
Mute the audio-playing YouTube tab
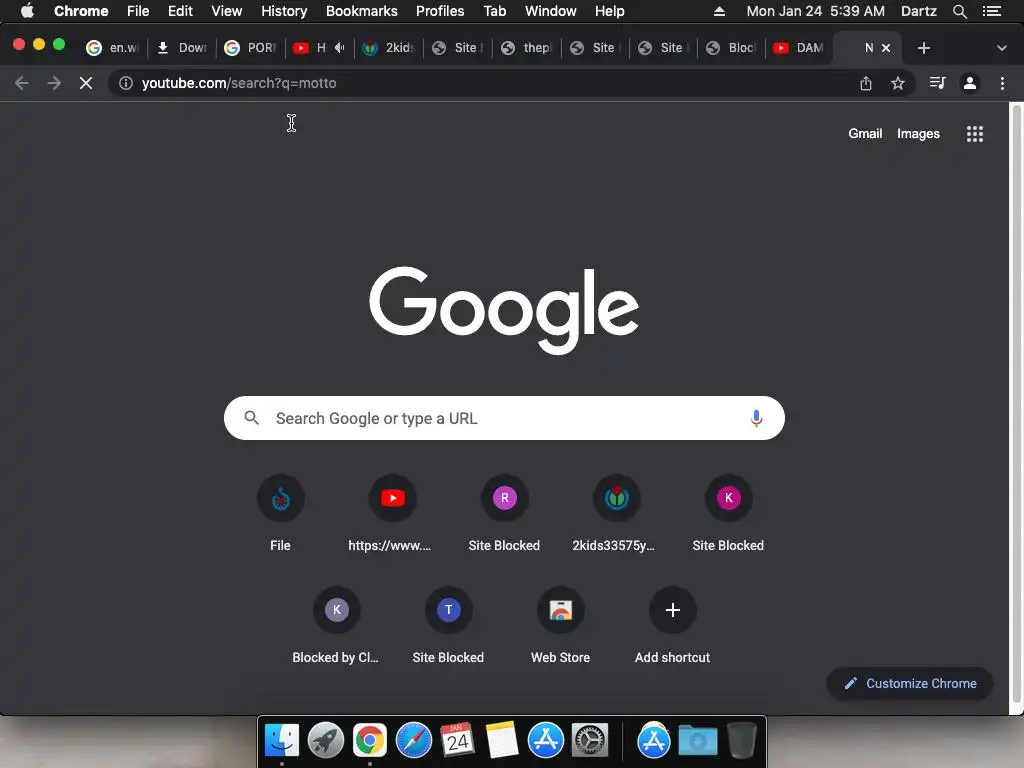[x=340, y=48]
